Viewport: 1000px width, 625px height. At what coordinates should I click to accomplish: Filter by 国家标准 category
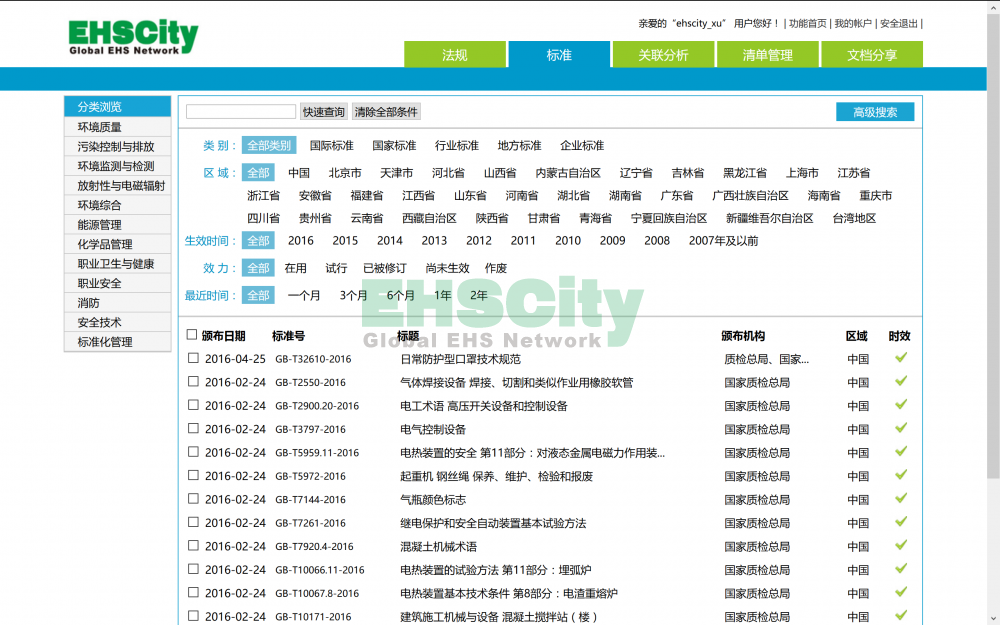394,145
